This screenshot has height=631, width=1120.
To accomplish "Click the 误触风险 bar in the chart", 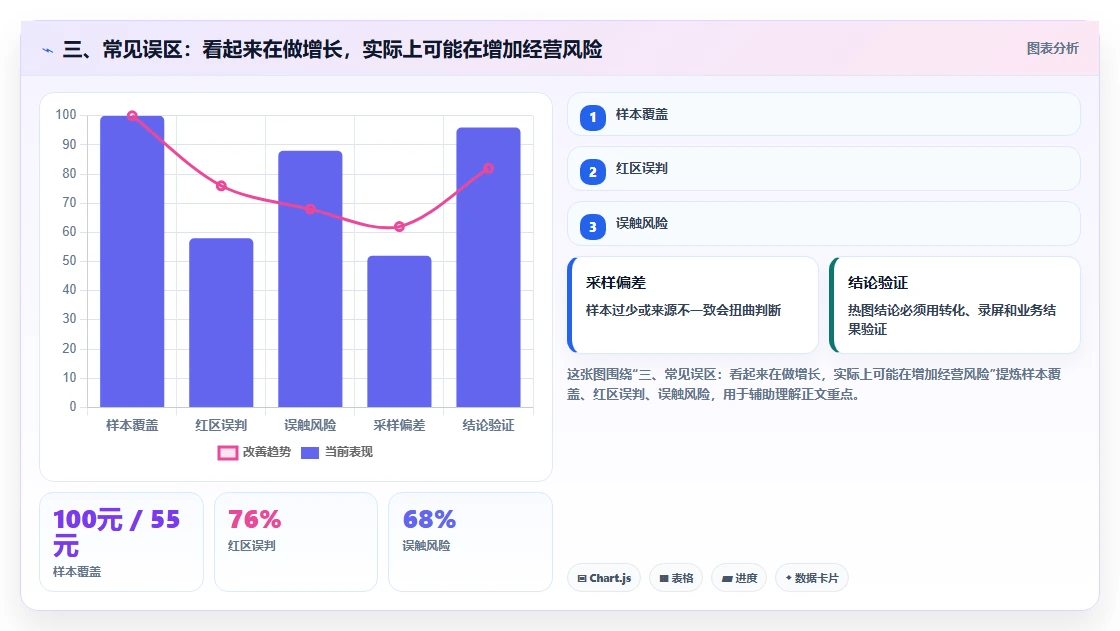I will tap(310, 279).
